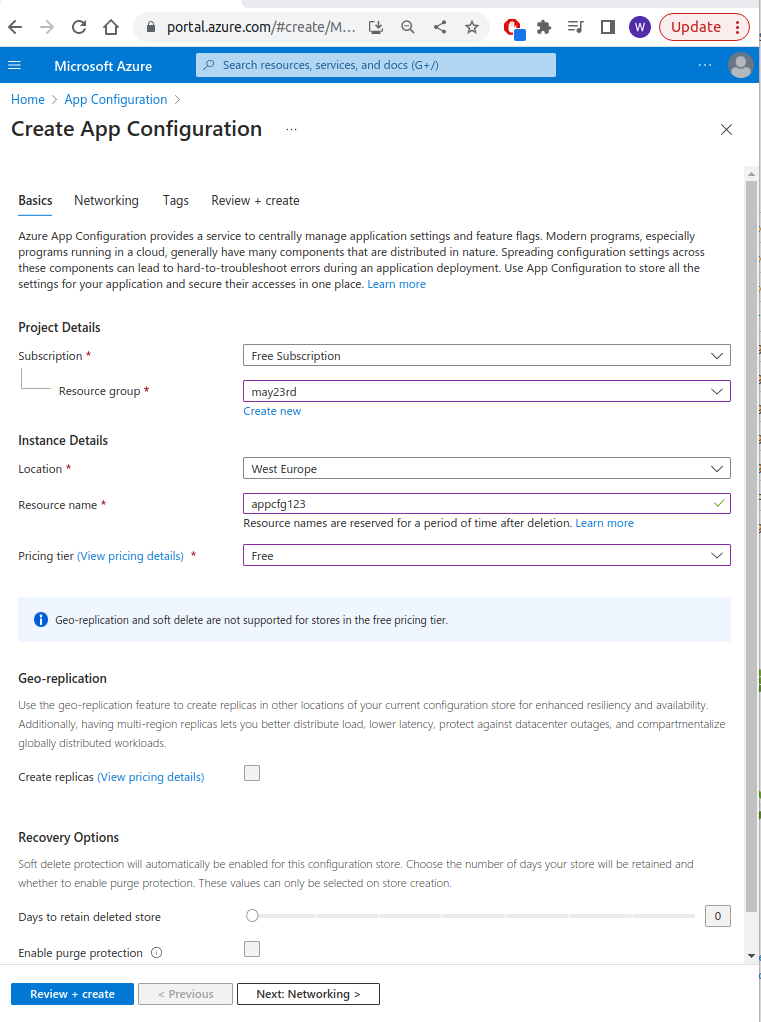761x1022 pixels.
Task: Go back to the previous browser page
Action: click(x=15, y=27)
